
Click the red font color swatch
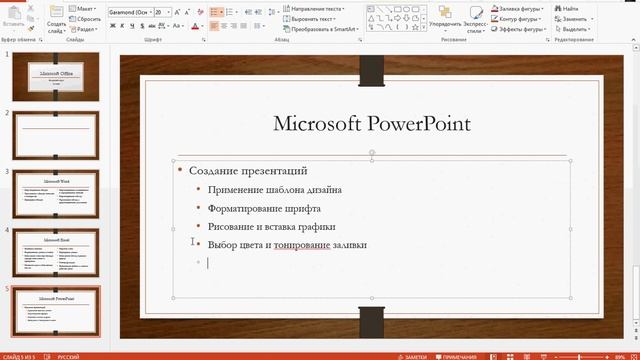(195, 26)
